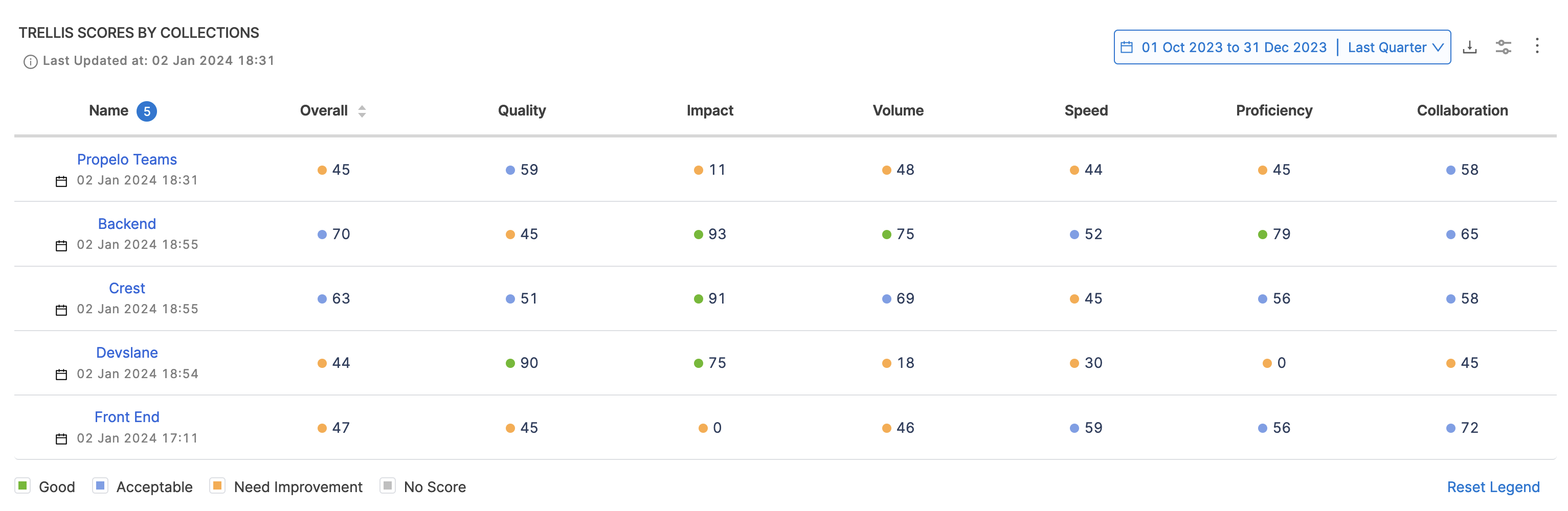1568x511 pixels.
Task: Open the three-dot more options menu
Action: point(1536,46)
